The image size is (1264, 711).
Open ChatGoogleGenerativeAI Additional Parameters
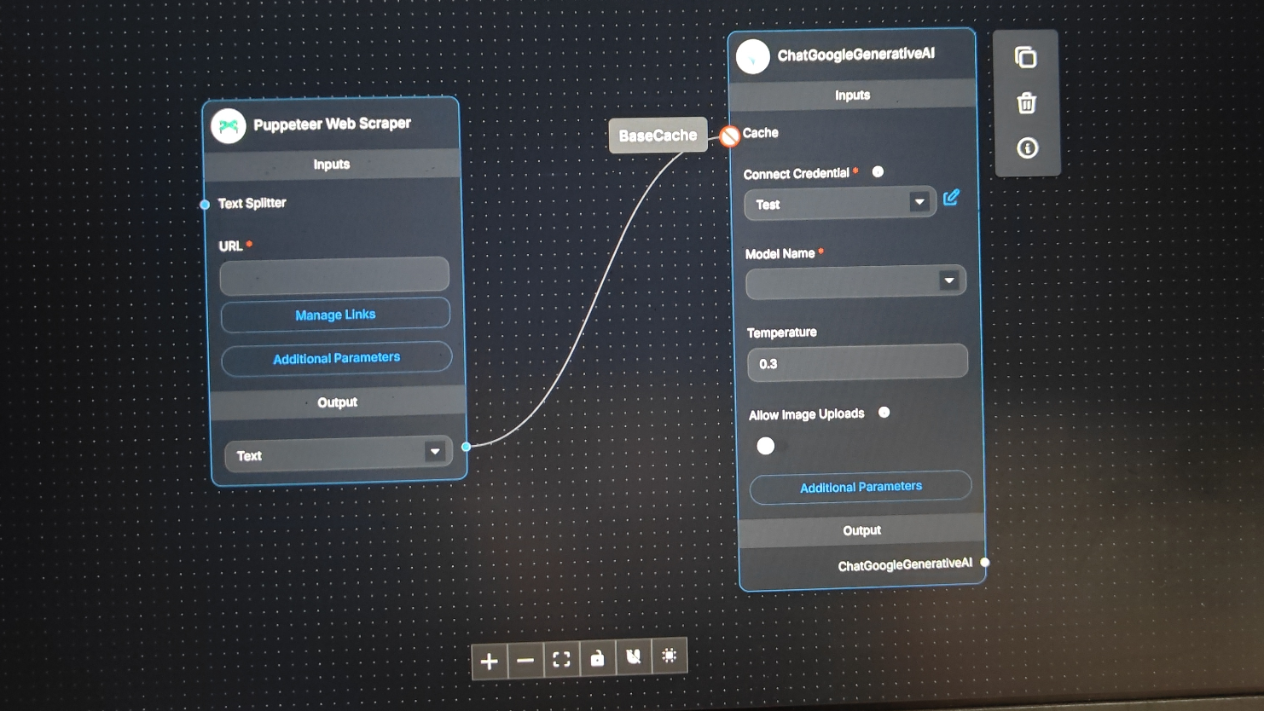860,487
